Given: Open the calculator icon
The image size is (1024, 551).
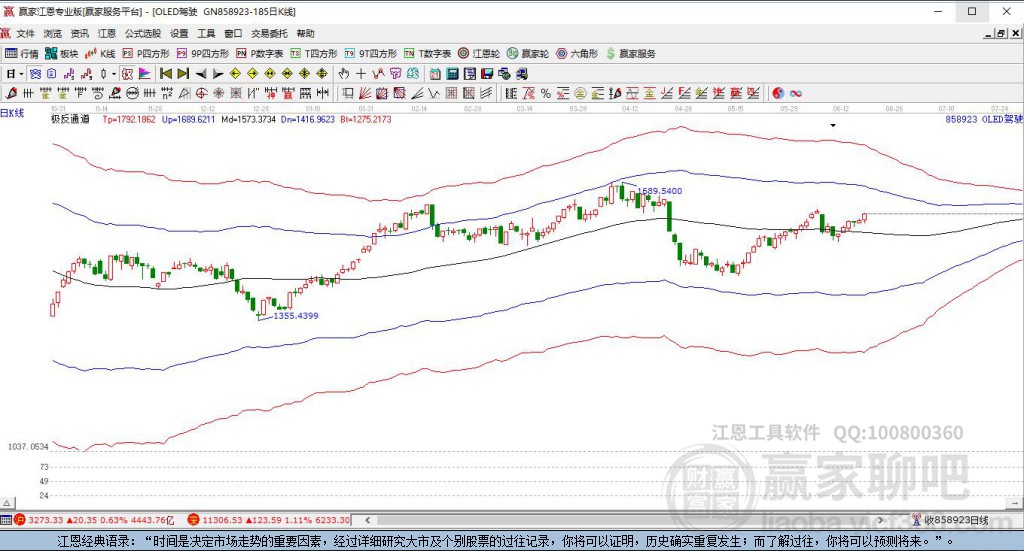Looking at the screenshot, I should click(x=452, y=74).
